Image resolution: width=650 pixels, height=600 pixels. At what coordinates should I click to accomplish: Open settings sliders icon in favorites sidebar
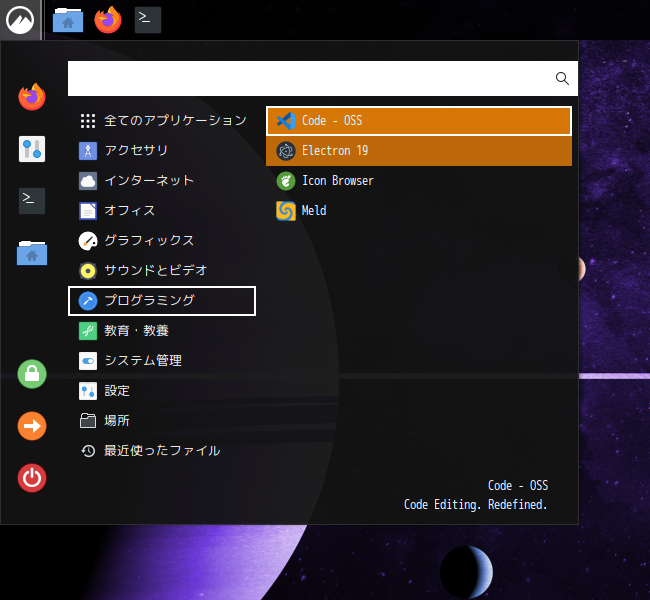[32, 149]
